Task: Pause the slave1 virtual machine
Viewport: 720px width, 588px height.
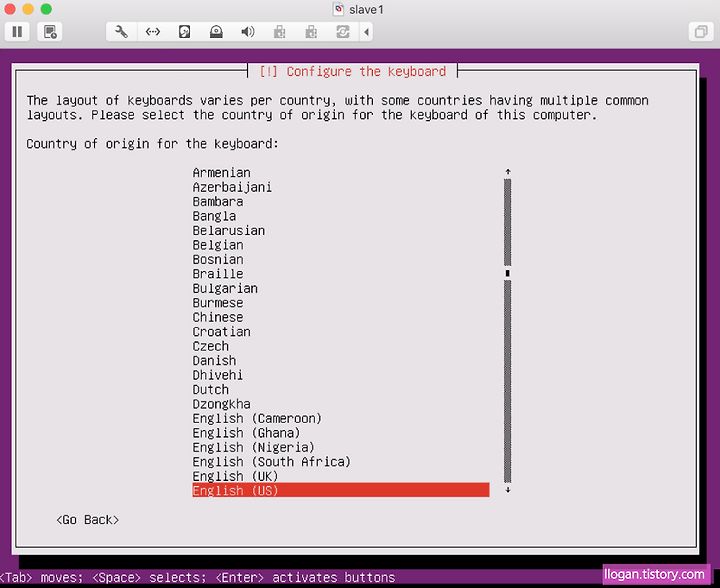Action: [x=17, y=32]
